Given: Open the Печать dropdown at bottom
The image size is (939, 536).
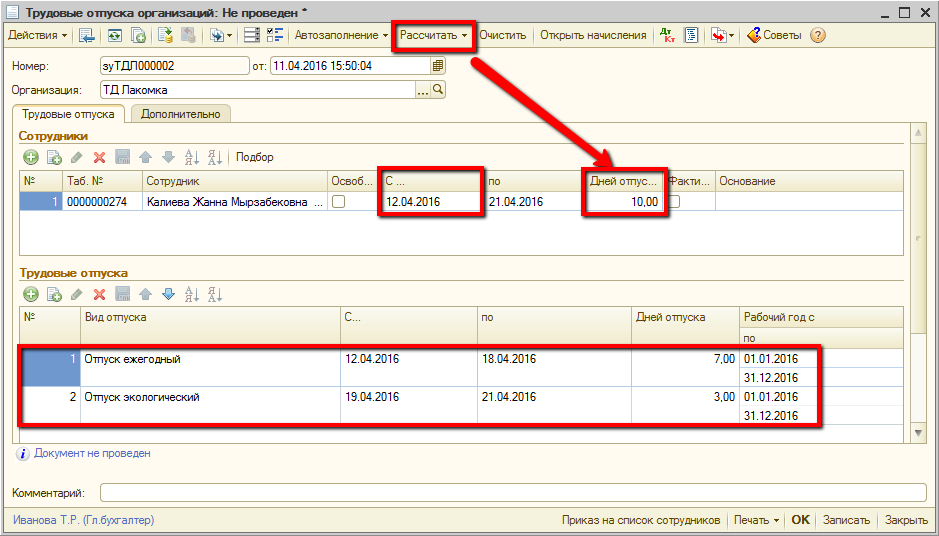Looking at the screenshot, I should point(756,520).
